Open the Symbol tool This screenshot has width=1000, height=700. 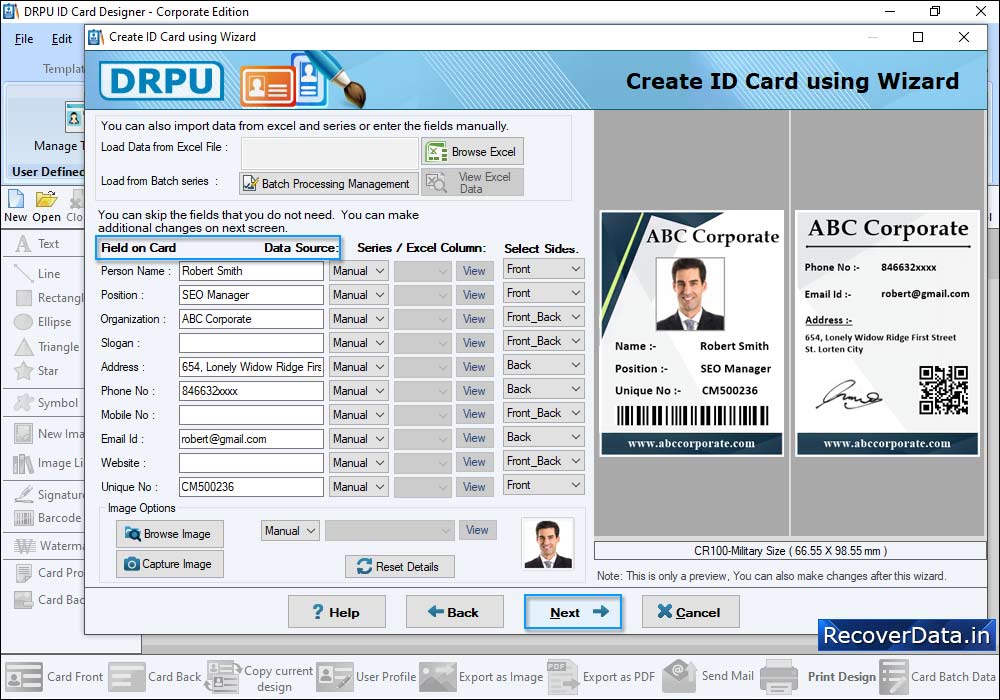[x=47, y=403]
